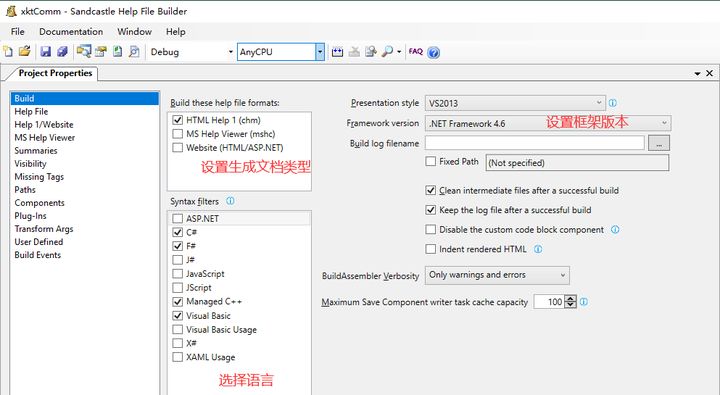Image resolution: width=720 pixels, height=395 pixels.
Task: Click the info icon beside Presentation style
Action: pos(613,103)
